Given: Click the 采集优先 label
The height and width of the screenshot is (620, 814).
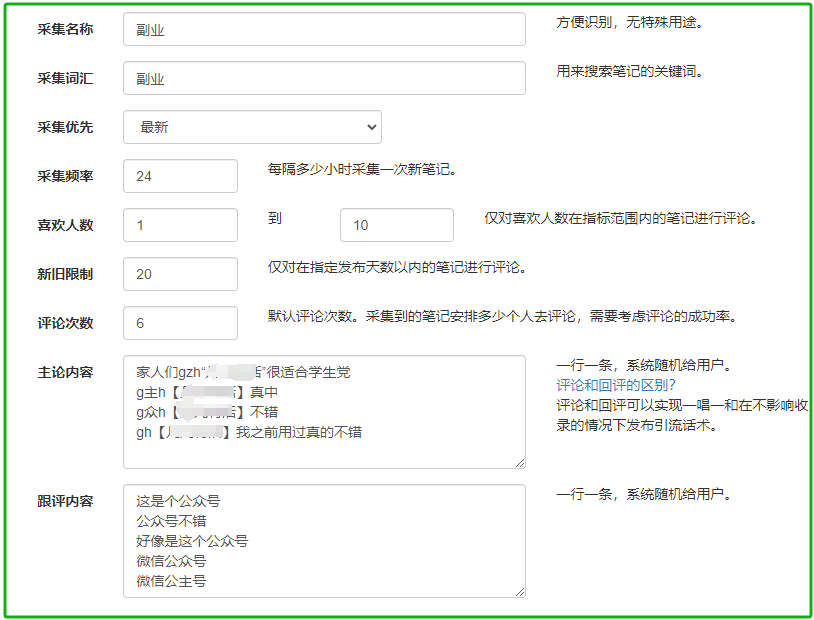Looking at the screenshot, I should click(x=65, y=127).
